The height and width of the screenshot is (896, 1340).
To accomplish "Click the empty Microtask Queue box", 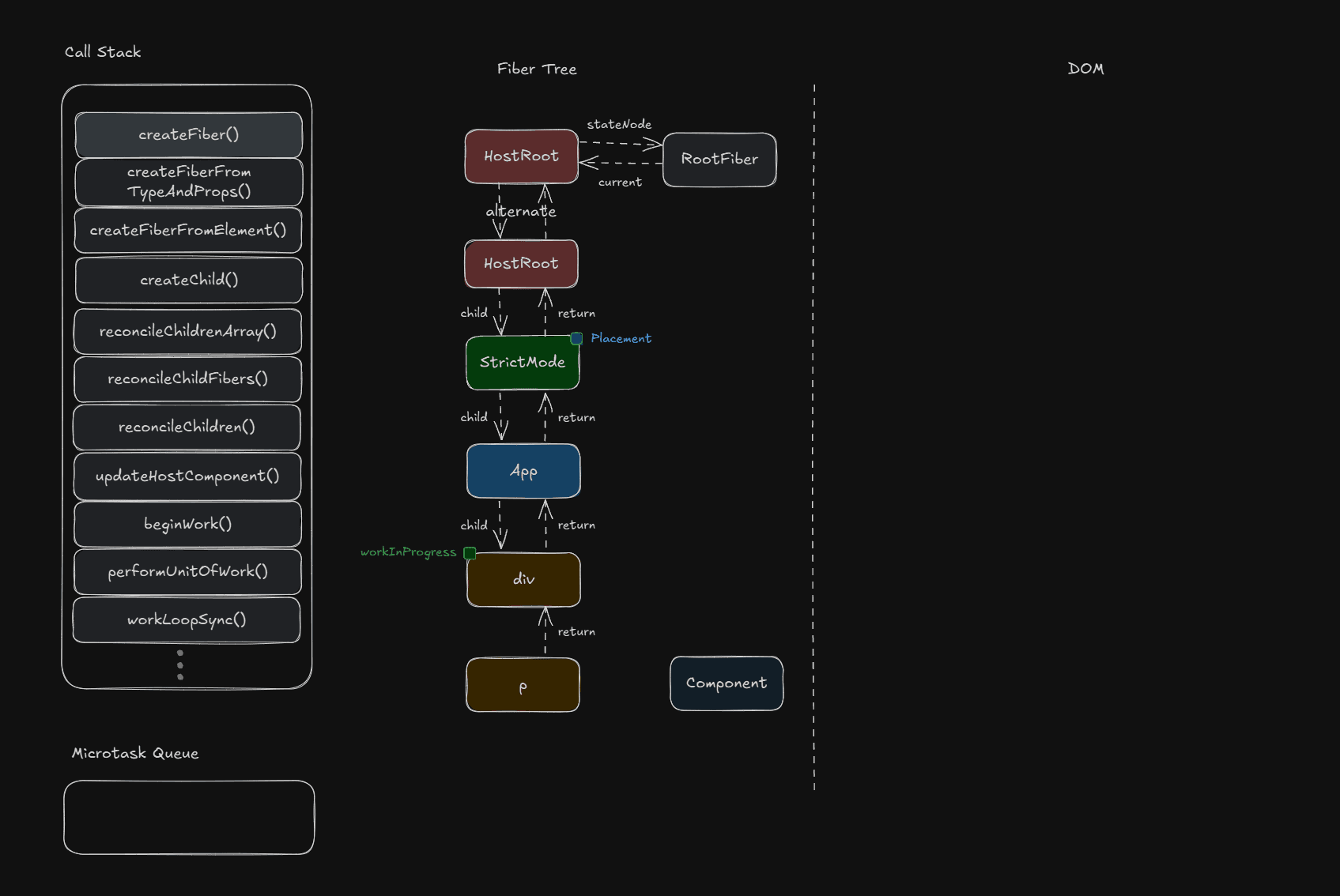I will click(189, 817).
